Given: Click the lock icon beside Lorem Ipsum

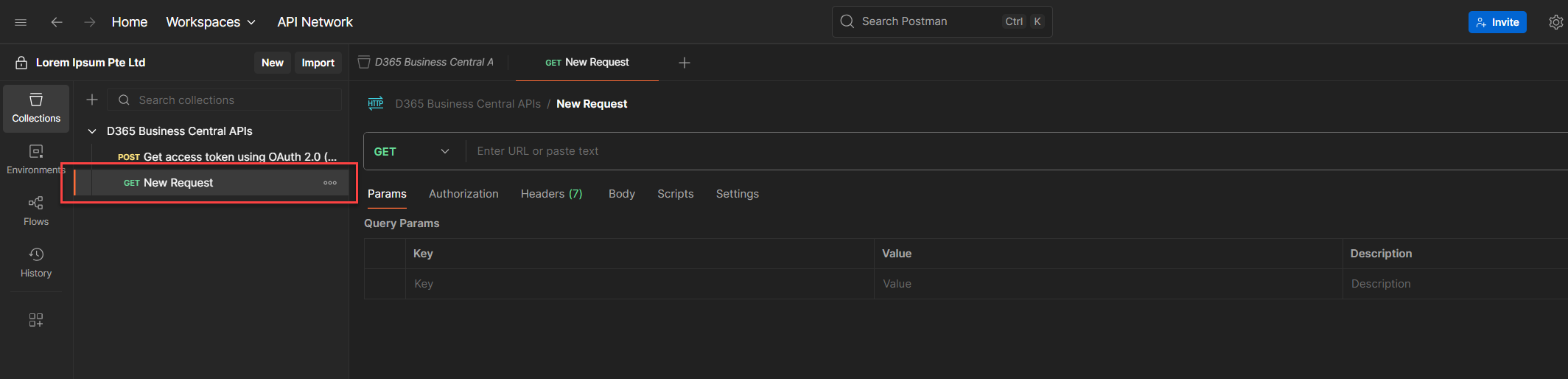Looking at the screenshot, I should [21, 63].
